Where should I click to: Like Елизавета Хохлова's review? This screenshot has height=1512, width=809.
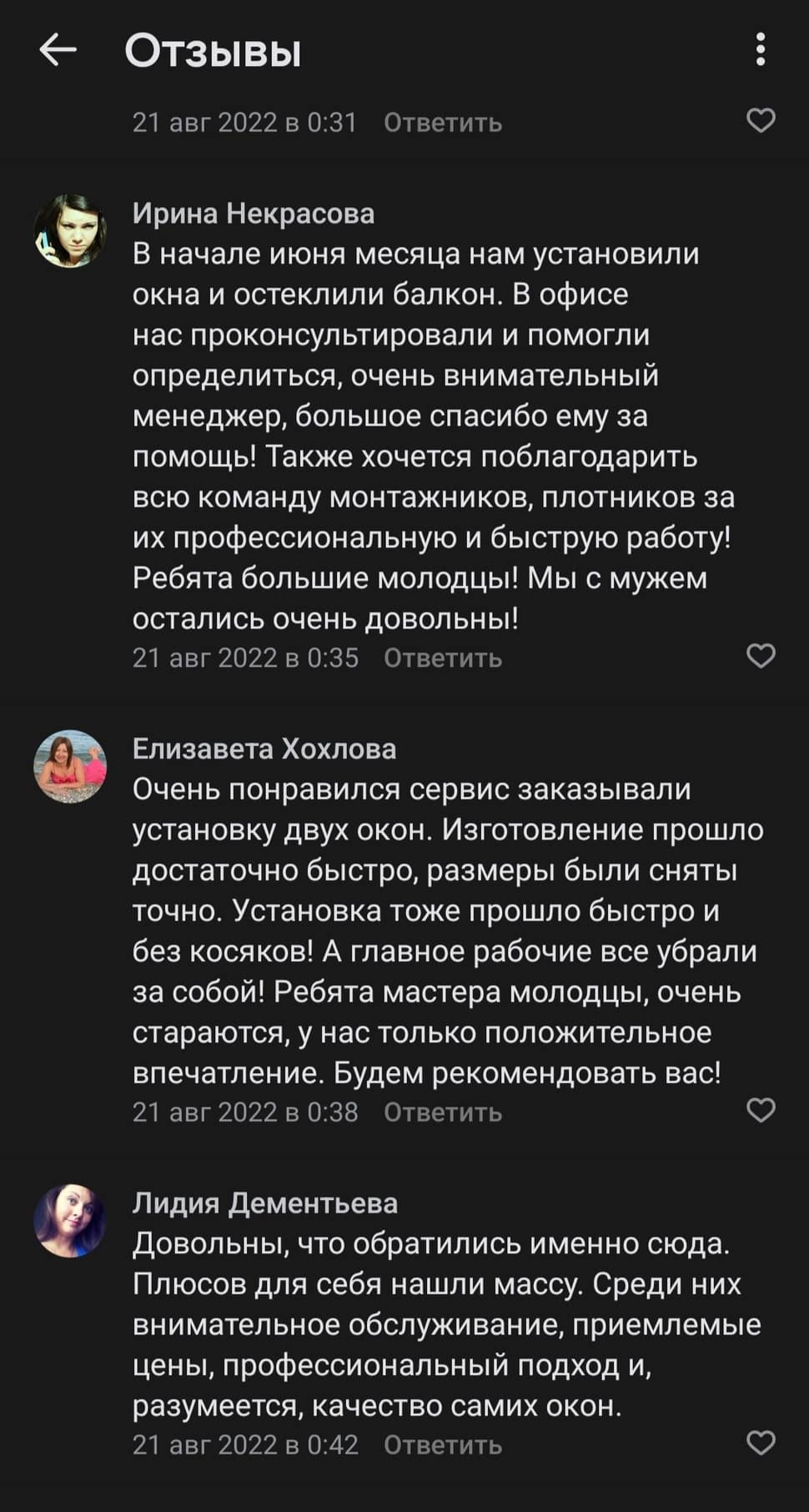click(760, 1111)
